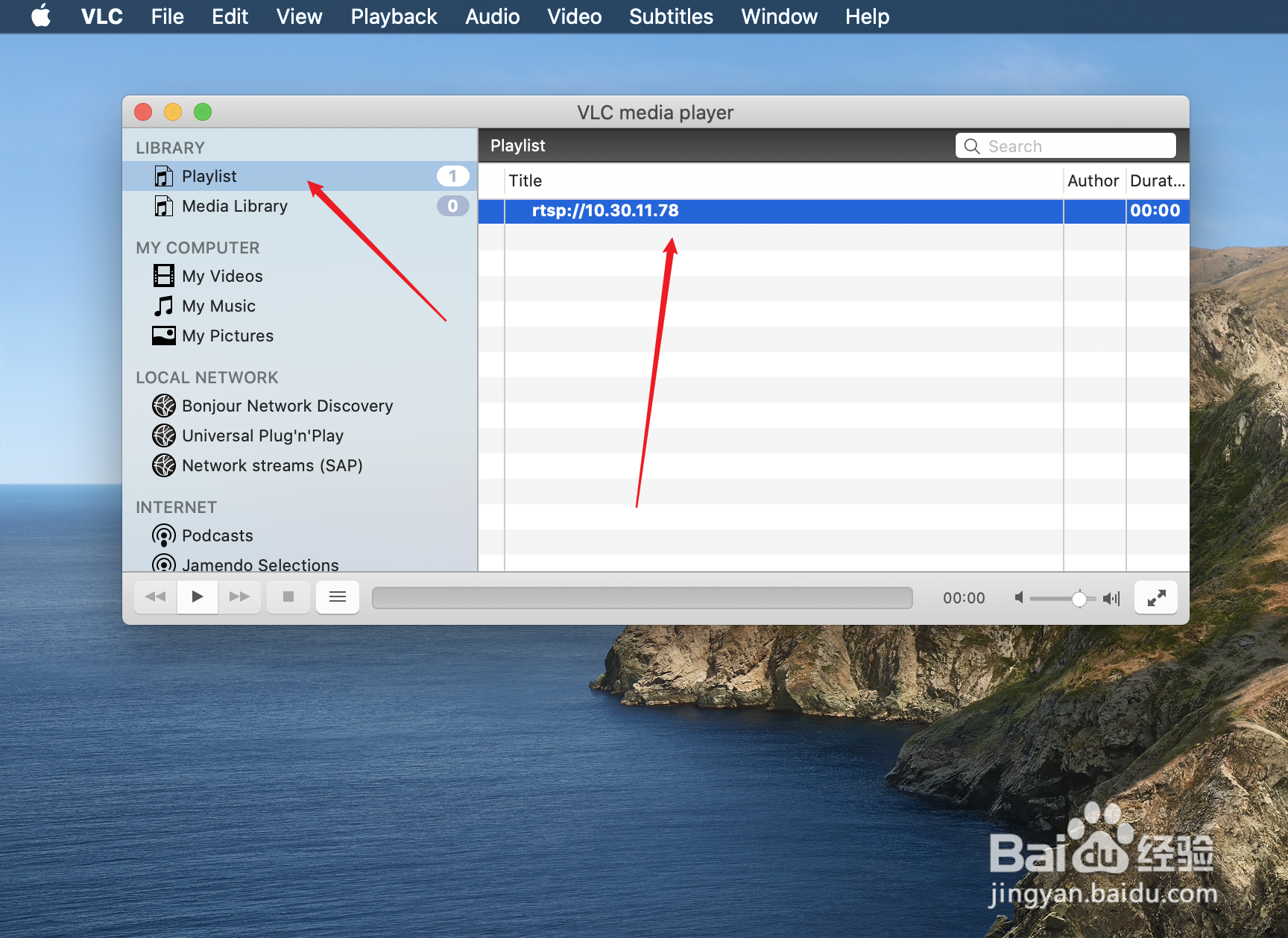Image resolution: width=1288 pixels, height=938 pixels.
Task: Open the Video menu
Action: coord(575,16)
